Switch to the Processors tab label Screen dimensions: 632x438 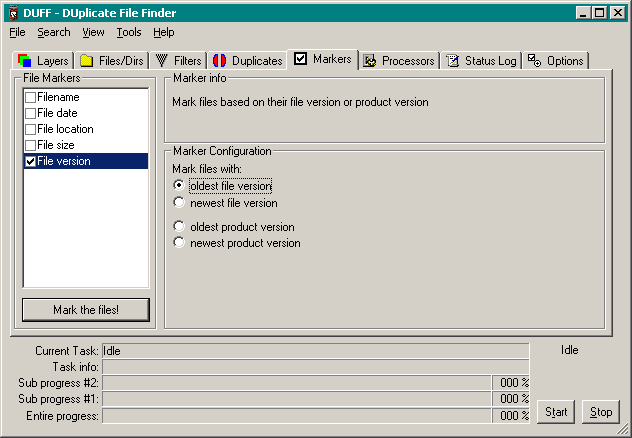click(x=408, y=61)
